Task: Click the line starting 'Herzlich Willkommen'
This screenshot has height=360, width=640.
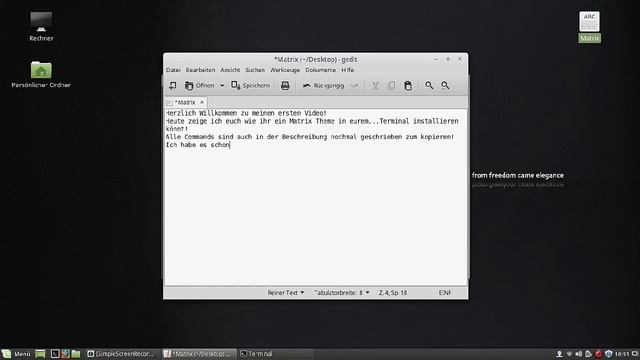Action: tap(246, 113)
